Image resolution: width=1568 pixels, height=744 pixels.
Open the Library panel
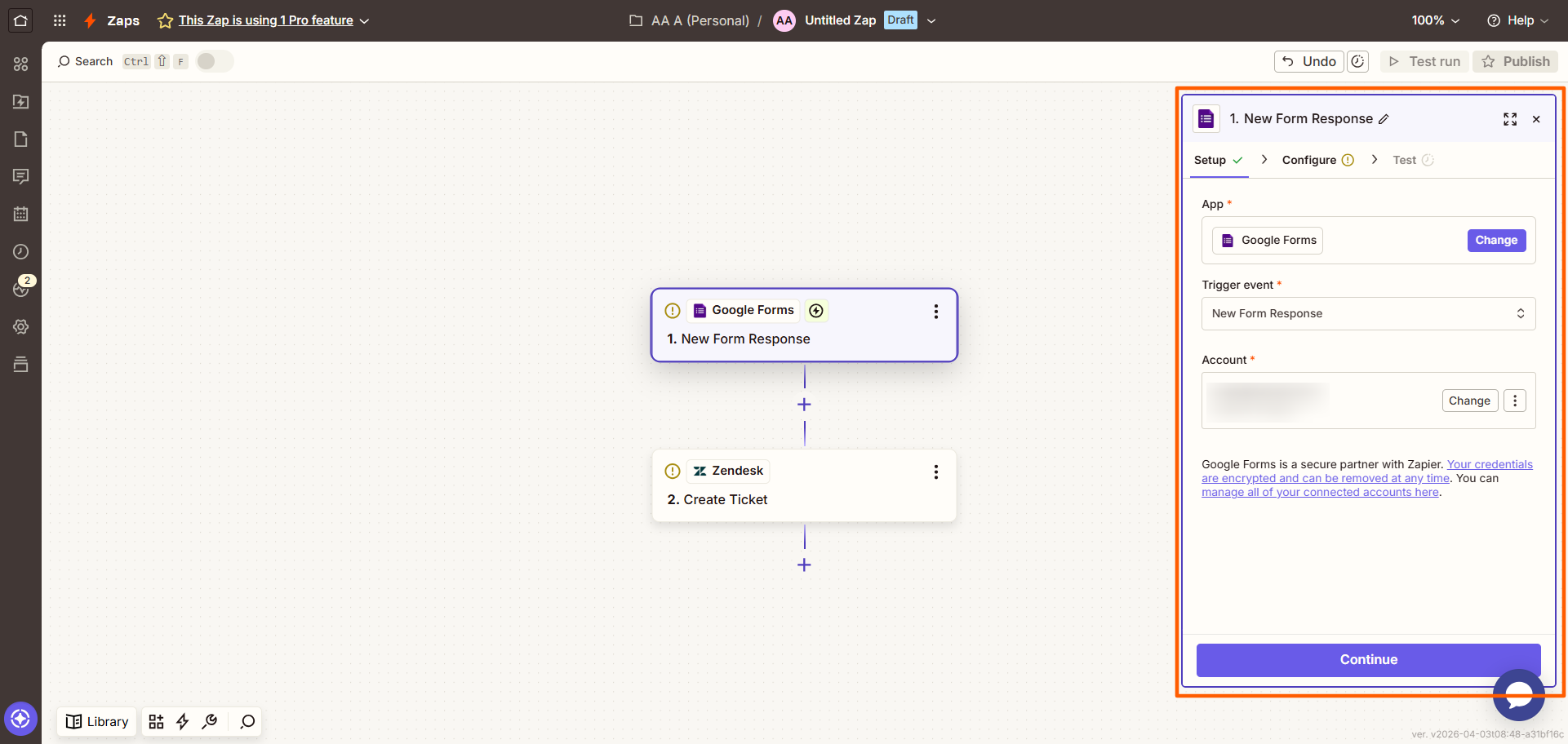[97, 721]
